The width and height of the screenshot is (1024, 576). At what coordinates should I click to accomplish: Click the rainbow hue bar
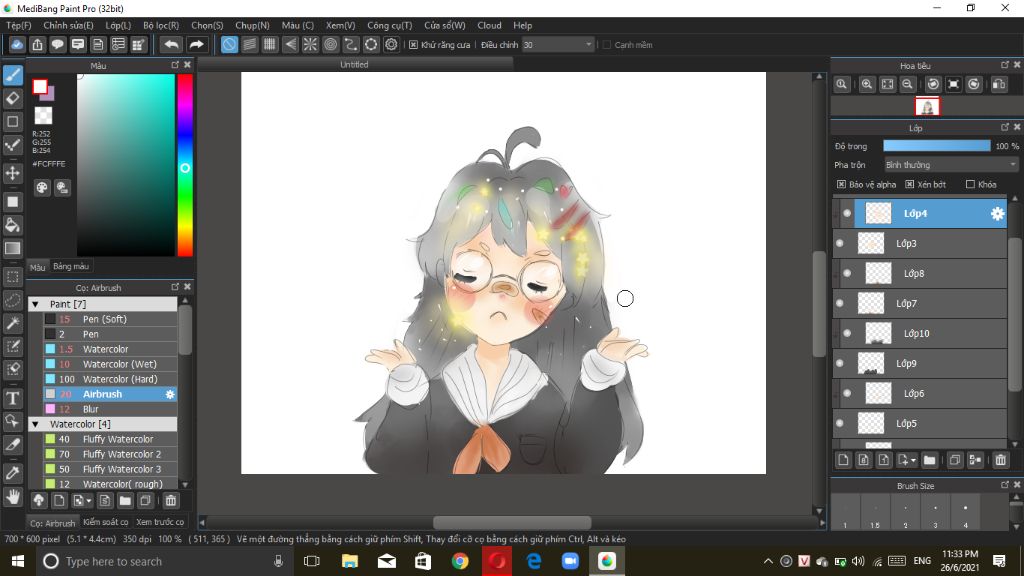click(x=185, y=165)
